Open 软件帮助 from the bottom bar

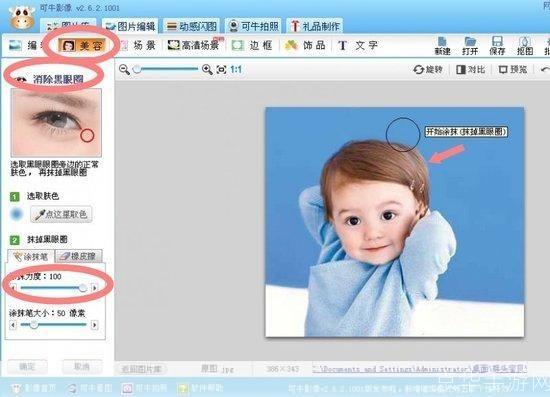click(x=200, y=388)
